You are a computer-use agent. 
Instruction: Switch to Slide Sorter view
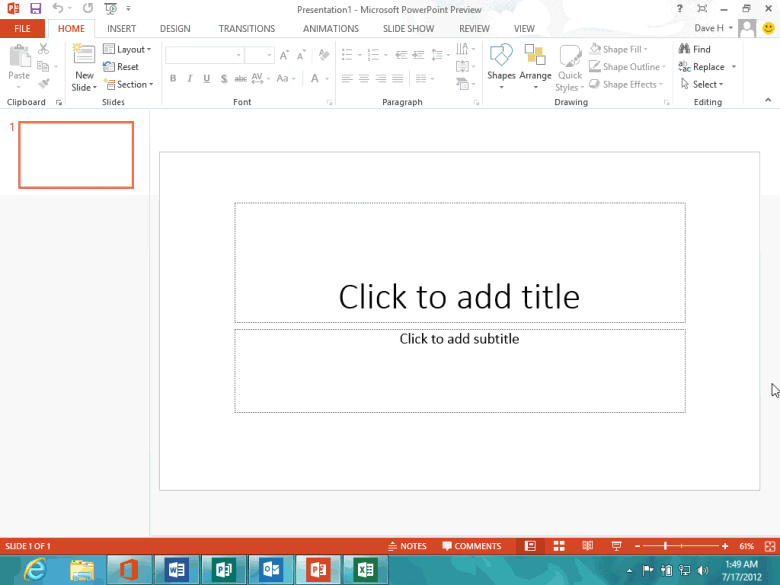pos(559,546)
